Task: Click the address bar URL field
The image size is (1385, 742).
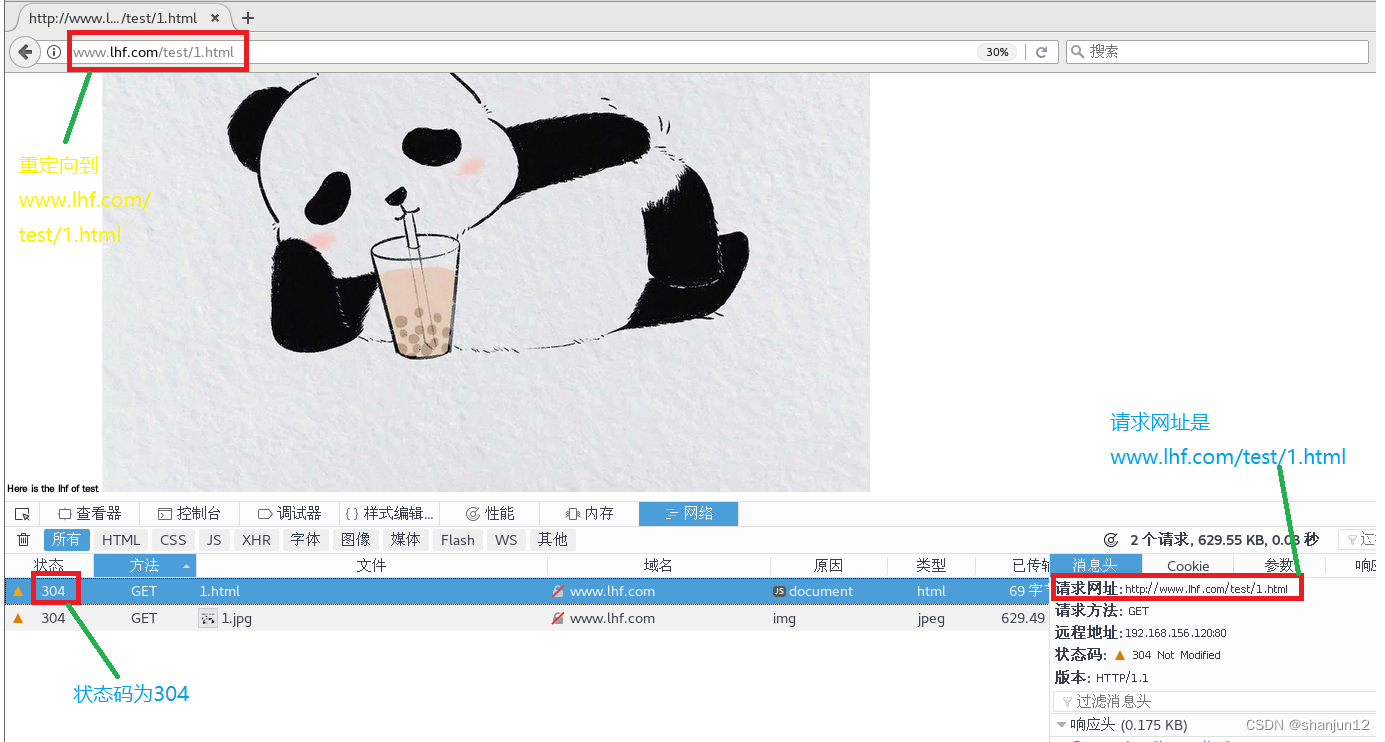Action: click(520, 52)
